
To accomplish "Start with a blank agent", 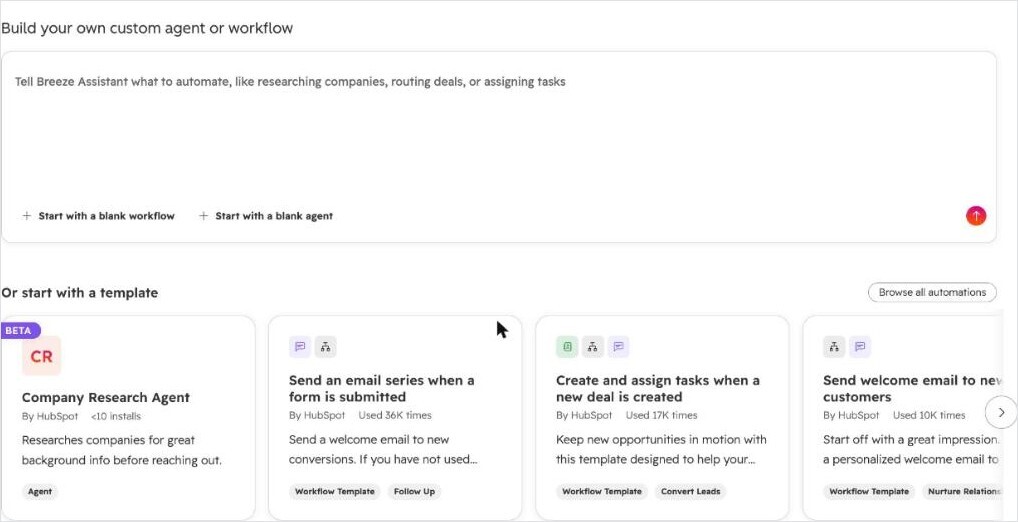I will 266,216.
